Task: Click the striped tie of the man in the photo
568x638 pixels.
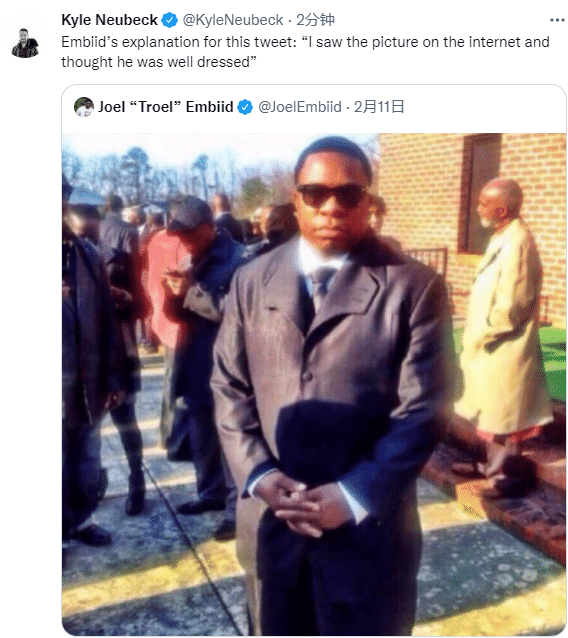Action: pos(321,288)
